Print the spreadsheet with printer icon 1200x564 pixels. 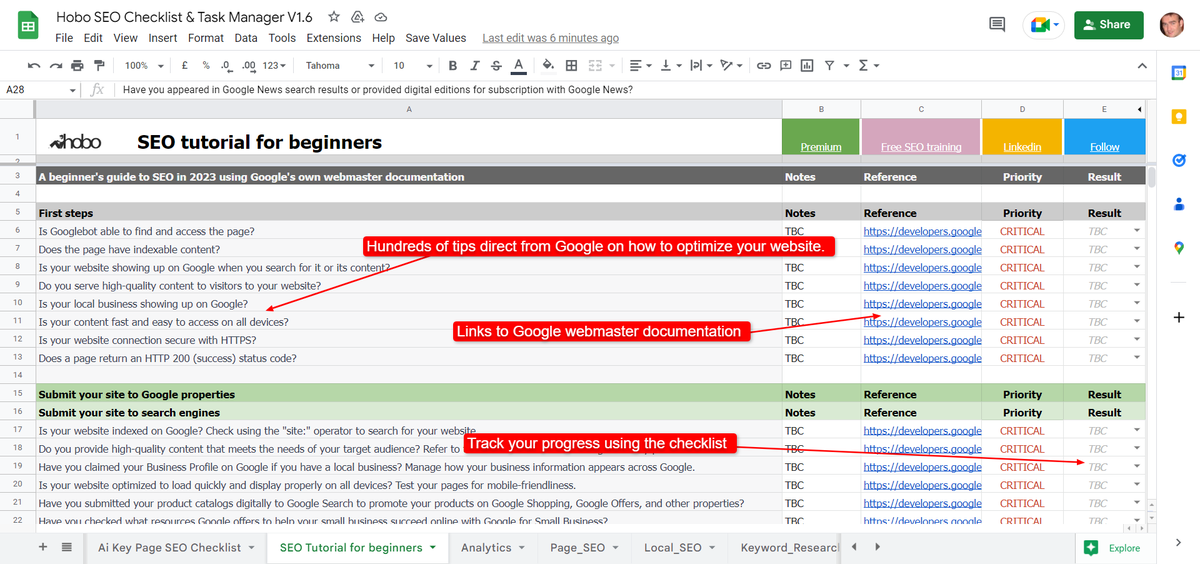pos(77,66)
